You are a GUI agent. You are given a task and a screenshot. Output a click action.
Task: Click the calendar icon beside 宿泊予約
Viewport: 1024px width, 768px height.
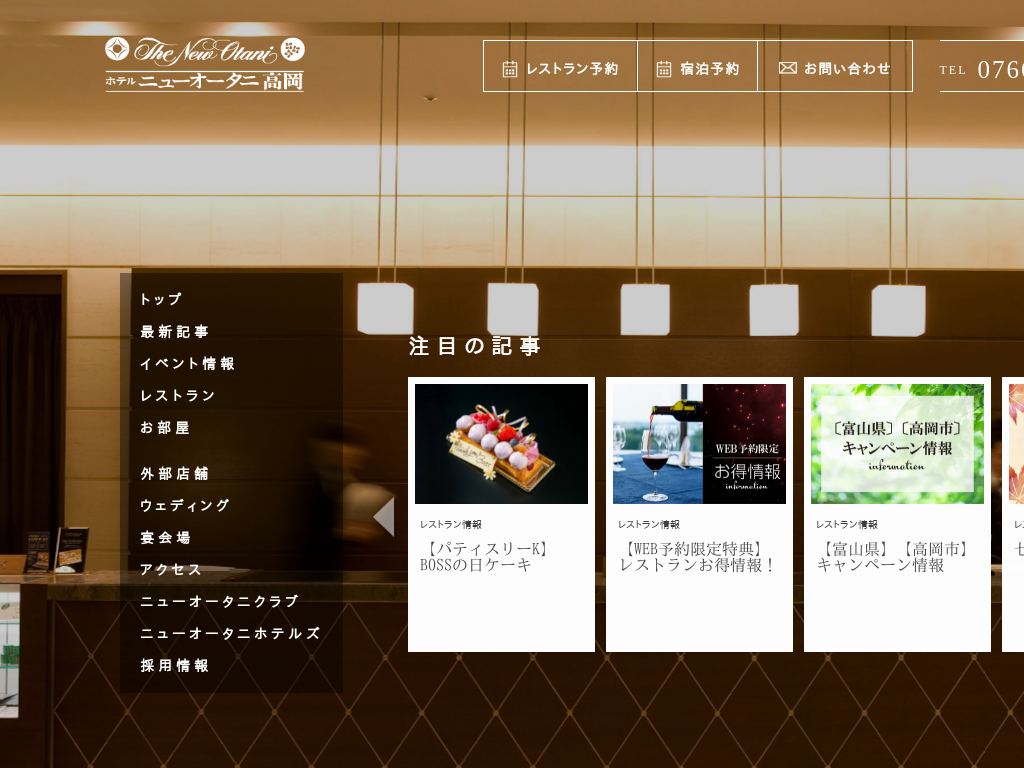click(x=664, y=69)
